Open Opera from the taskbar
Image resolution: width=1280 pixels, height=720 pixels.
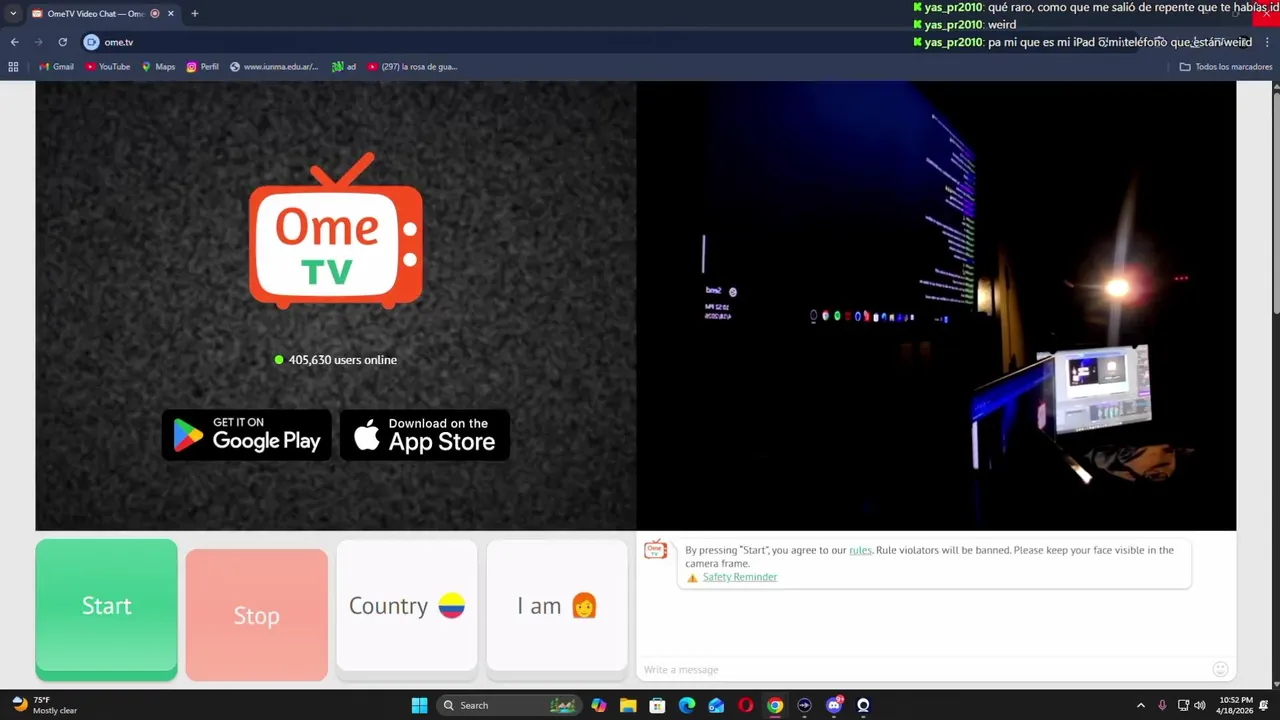[x=745, y=705]
